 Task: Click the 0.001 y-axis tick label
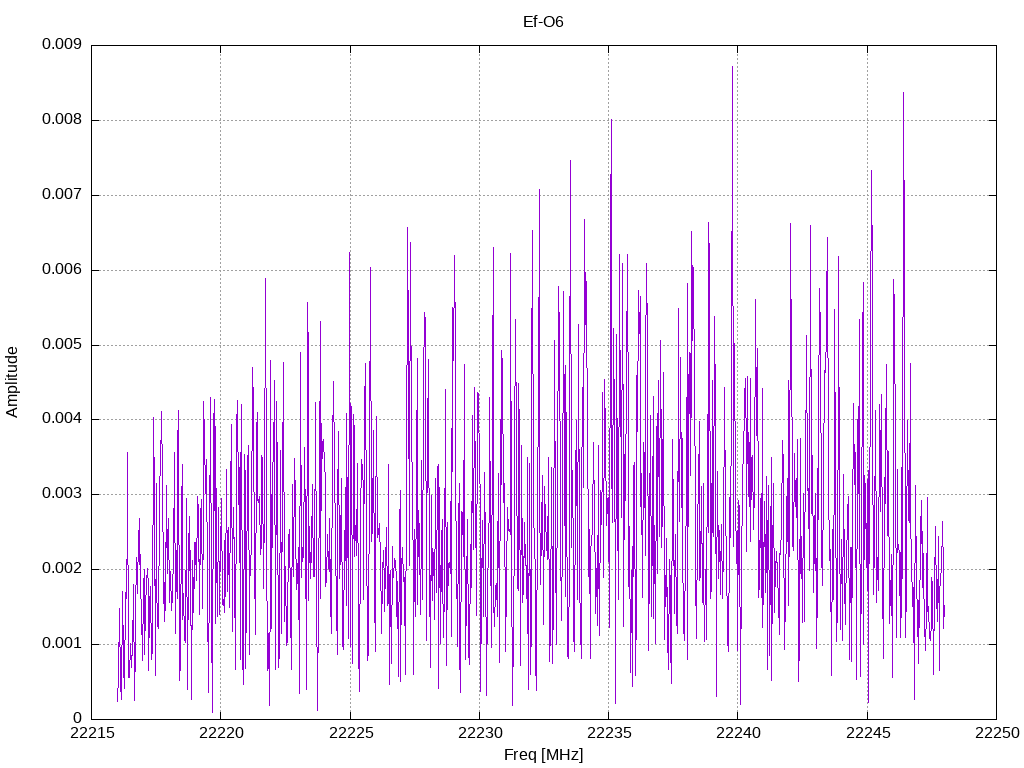click(x=62, y=643)
